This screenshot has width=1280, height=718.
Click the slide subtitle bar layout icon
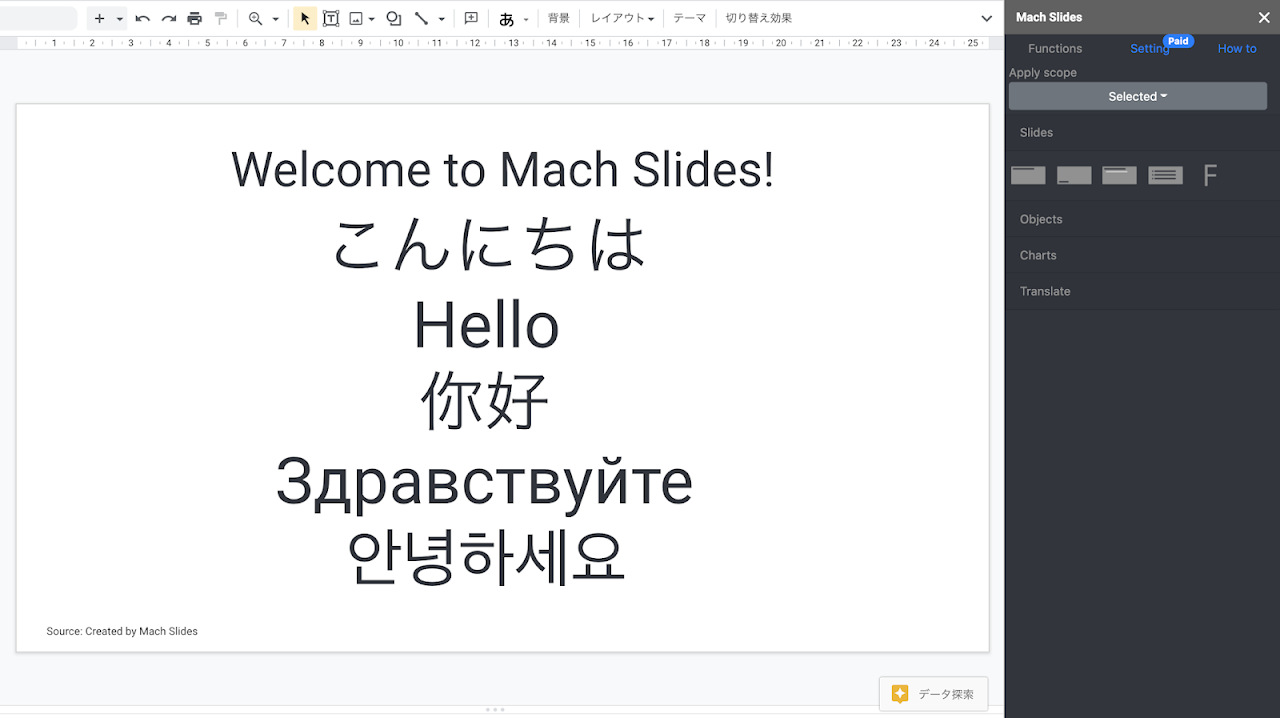pos(1120,175)
